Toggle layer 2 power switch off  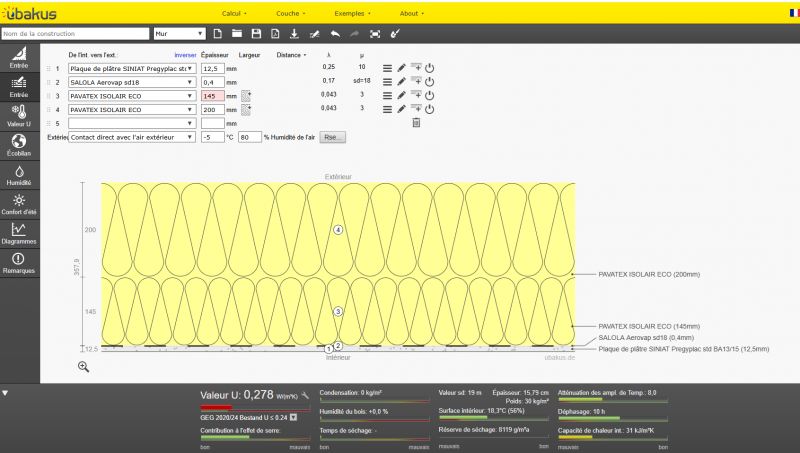point(431,82)
